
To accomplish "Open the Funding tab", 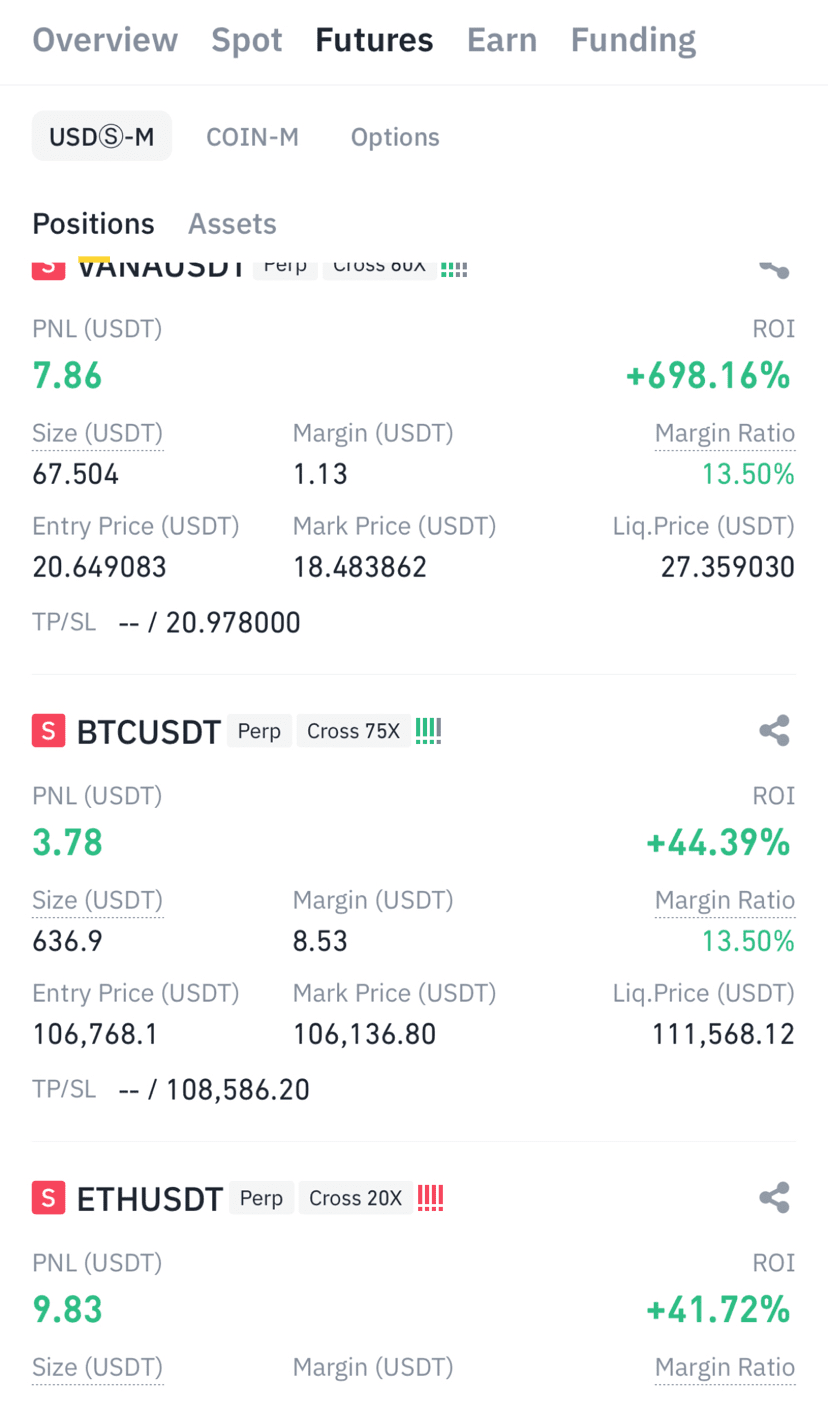I will coord(633,40).
